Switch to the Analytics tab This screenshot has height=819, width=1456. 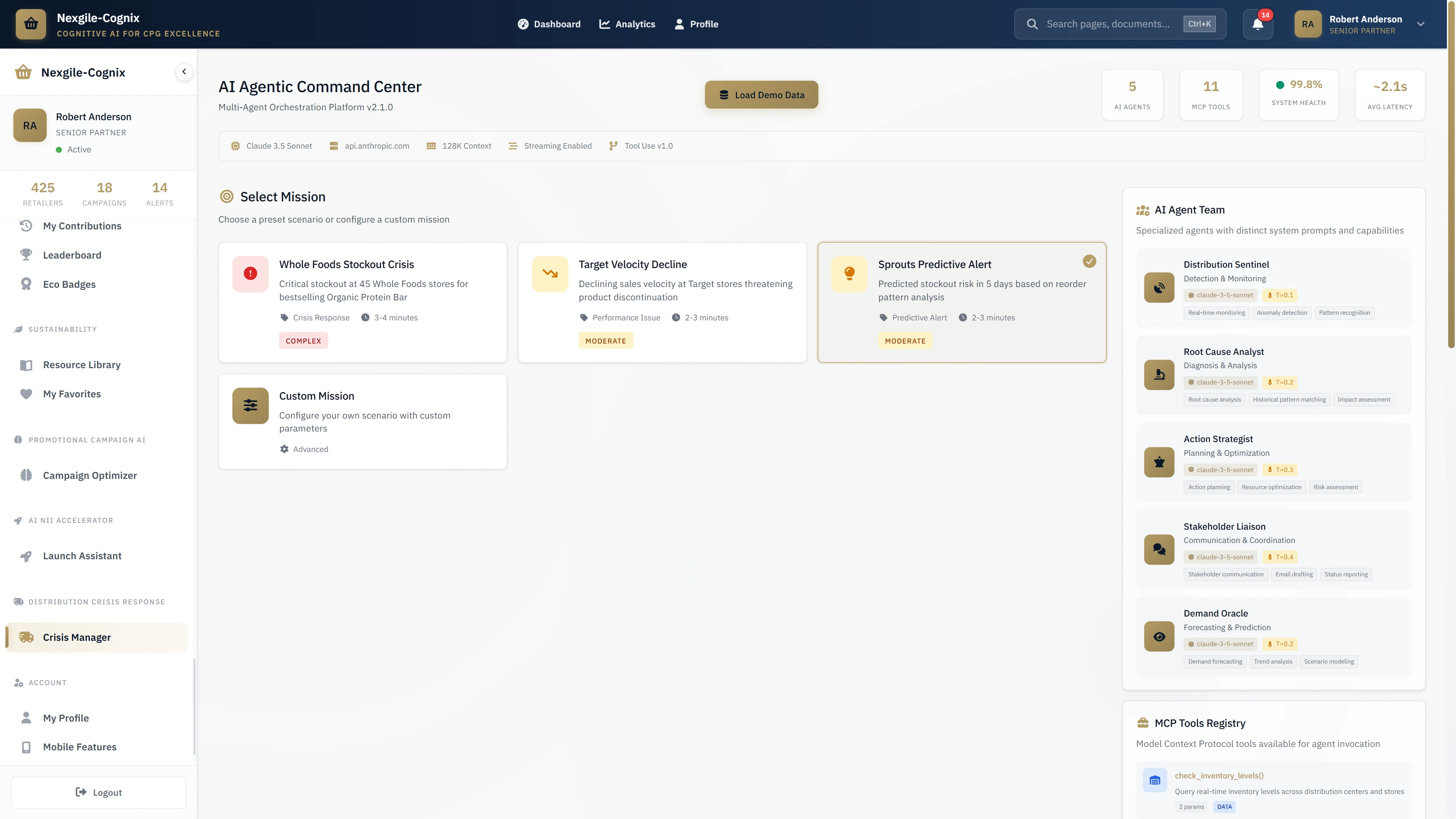coord(628,24)
